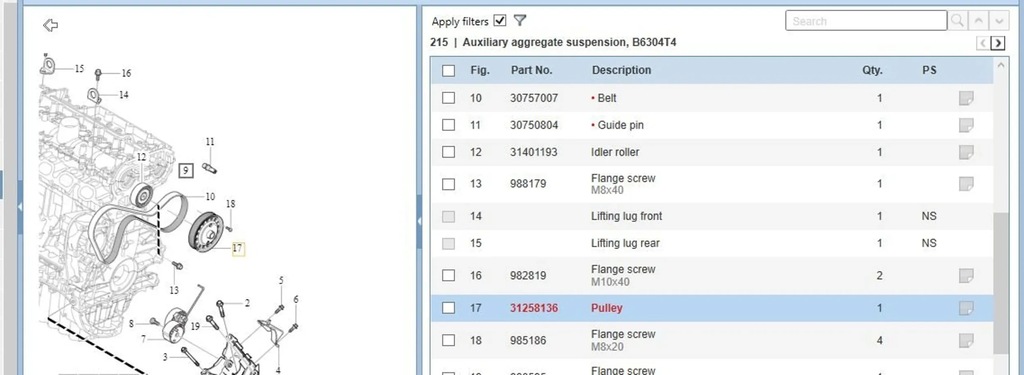Click callout 15 on the diagram
The height and width of the screenshot is (375, 1024).
[x=79, y=69]
